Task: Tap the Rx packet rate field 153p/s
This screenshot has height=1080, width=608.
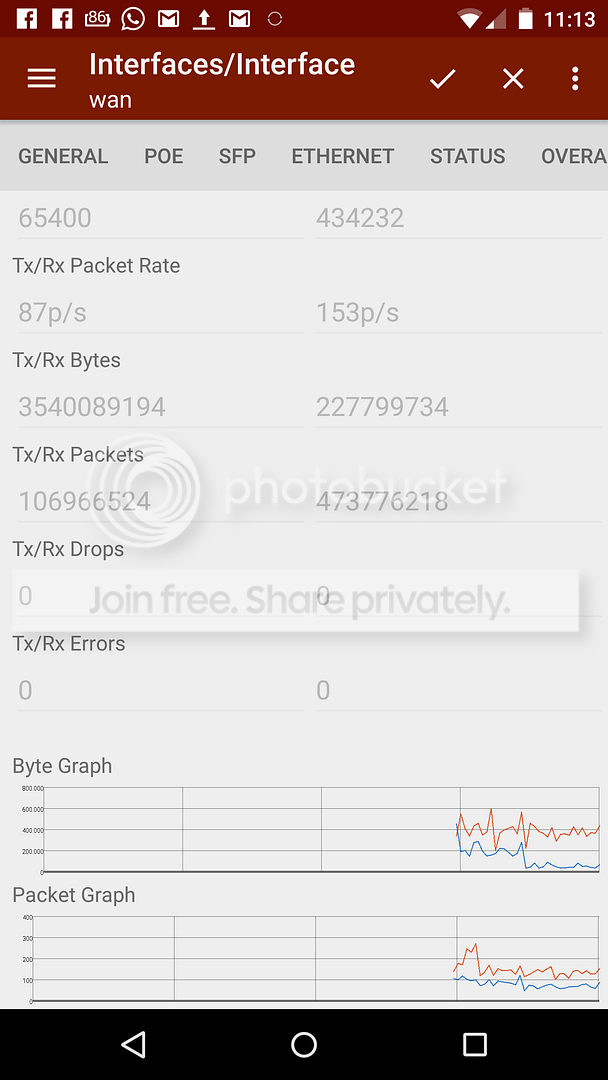Action: (456, 313)
